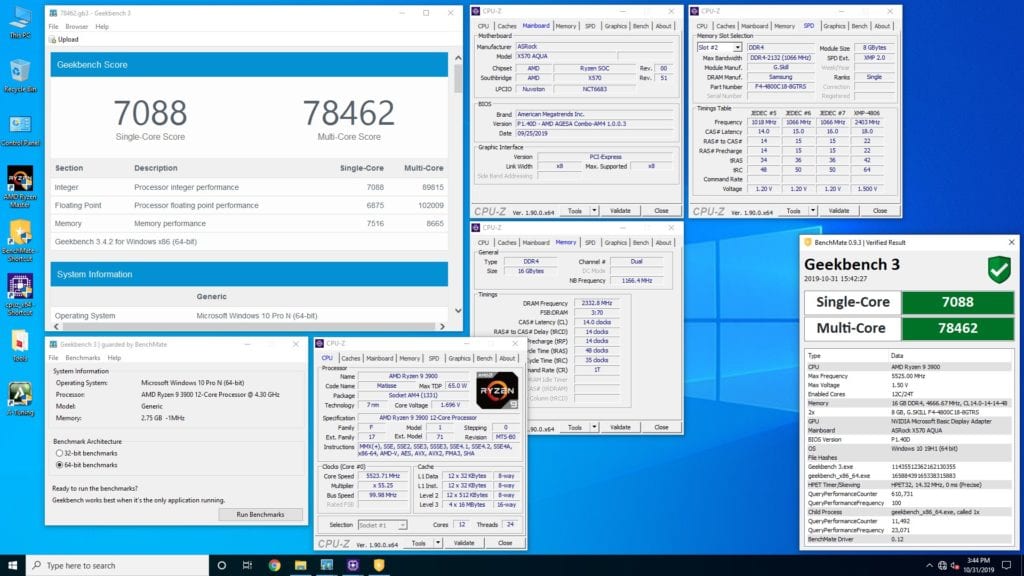The image size is (1024, 576).
Task: Open the A-Tuning desktop icon
Action: coord(20,398)
